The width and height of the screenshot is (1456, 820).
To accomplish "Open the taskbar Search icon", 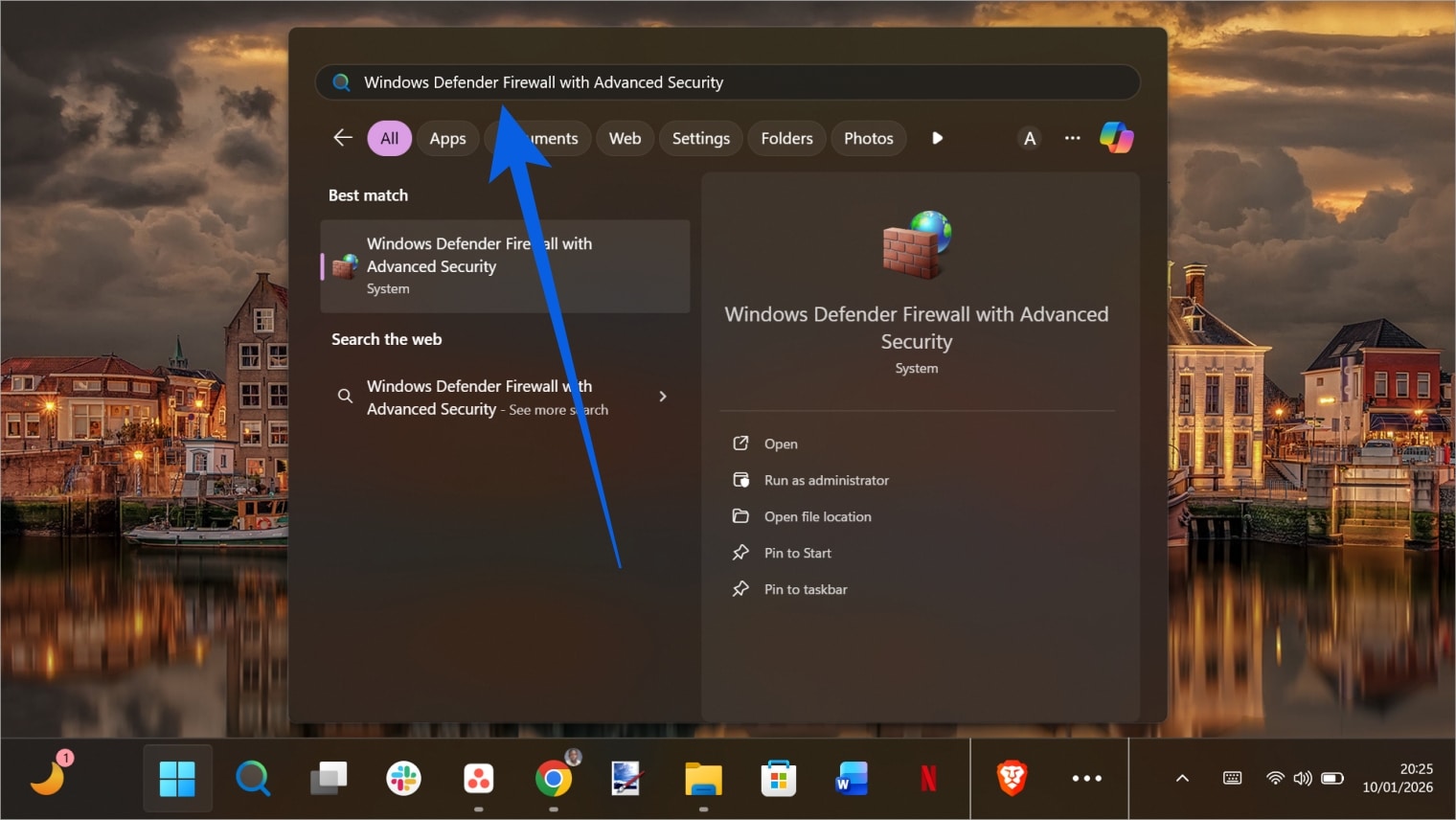I will (253, 778).
